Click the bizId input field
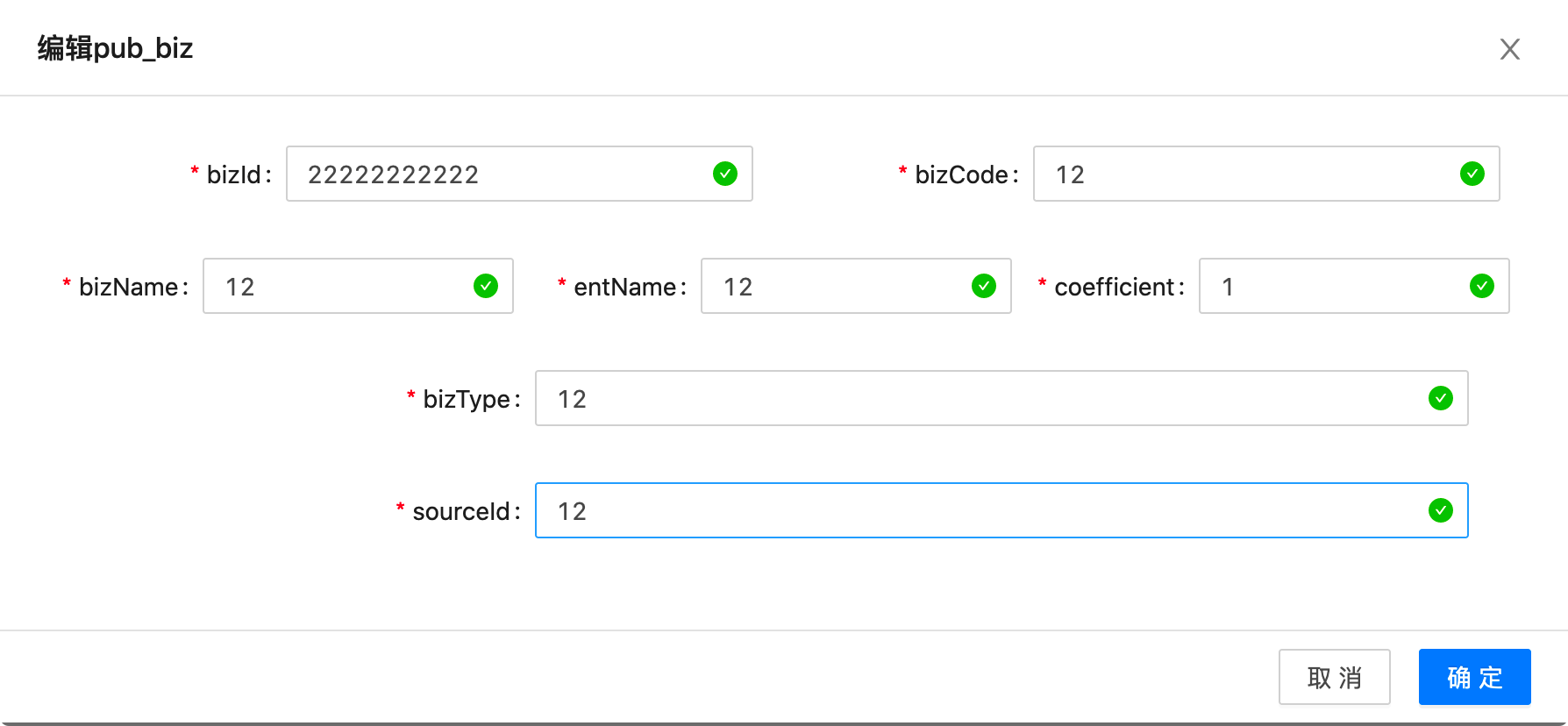1568x726 pixels. click(519, 174)
